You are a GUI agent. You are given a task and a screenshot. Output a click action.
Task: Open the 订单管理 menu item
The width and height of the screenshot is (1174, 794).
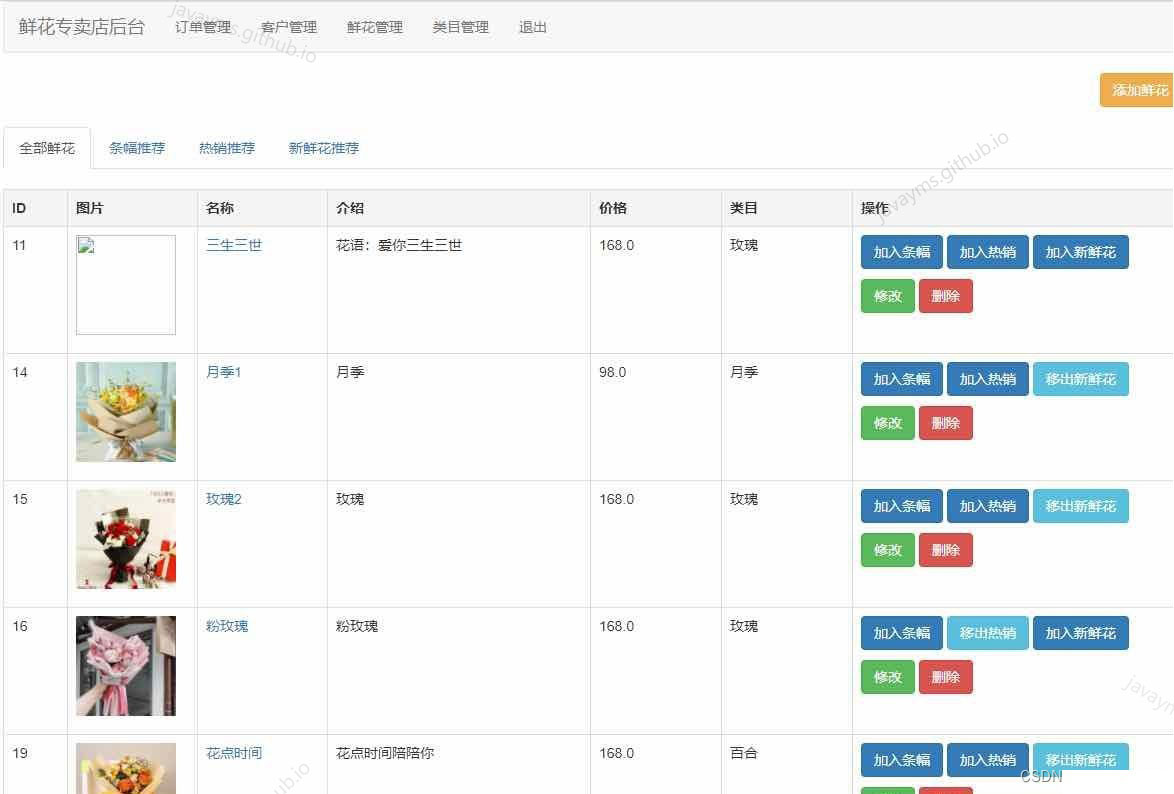tap(203, 27)
